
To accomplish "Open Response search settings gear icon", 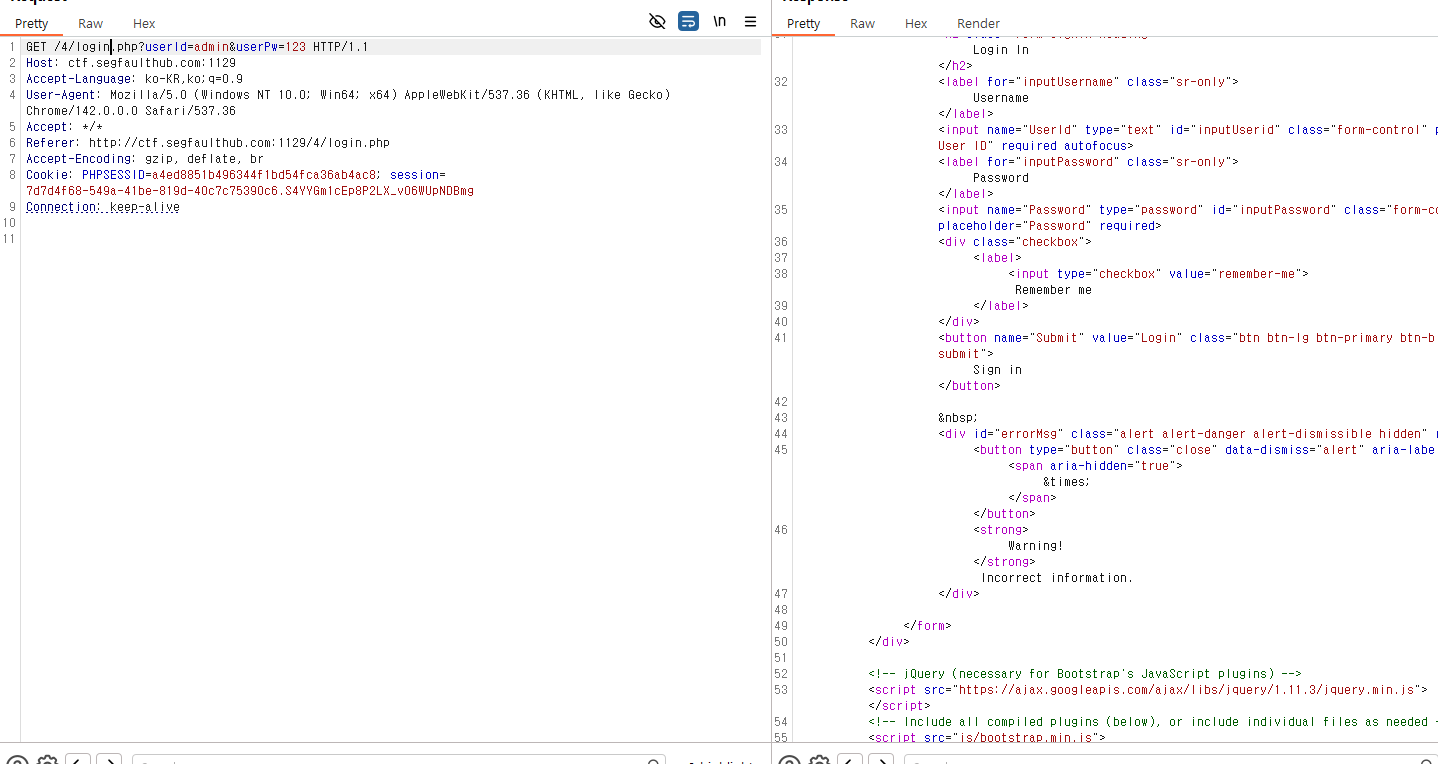I will pyautogui.click(x=819, y=761).
